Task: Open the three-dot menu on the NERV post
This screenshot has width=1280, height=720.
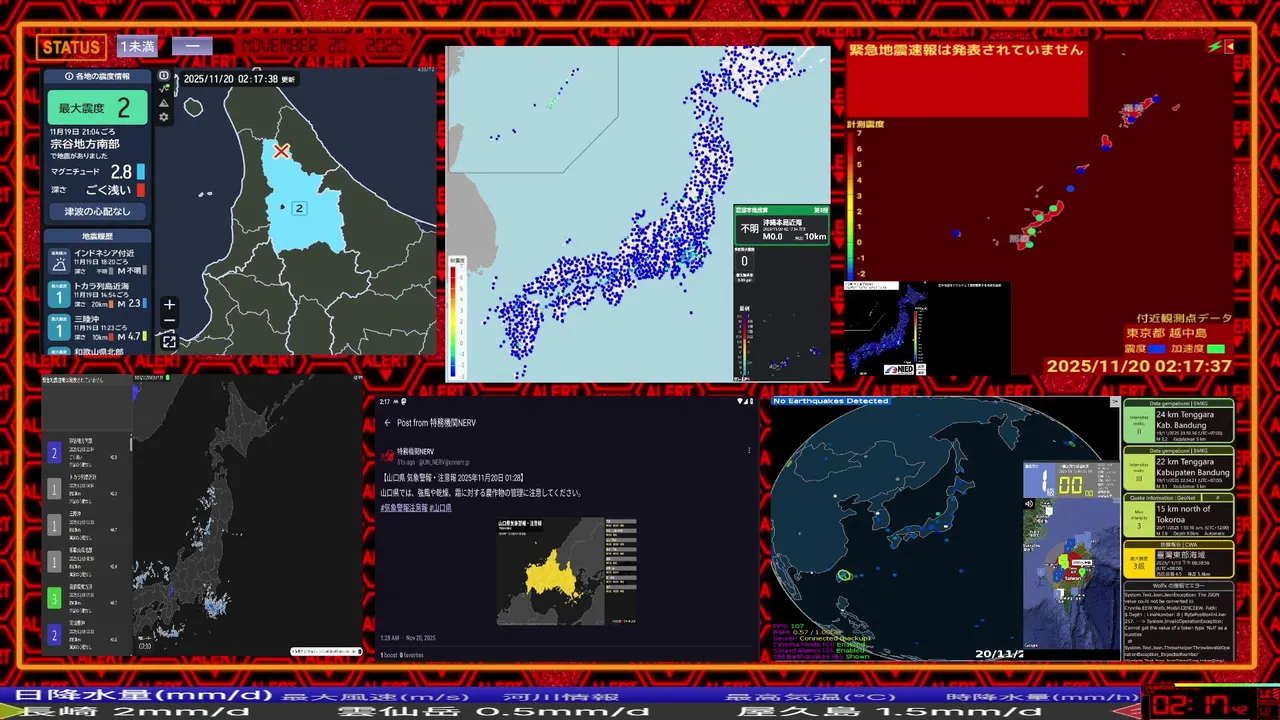Action: pos(749,451)
